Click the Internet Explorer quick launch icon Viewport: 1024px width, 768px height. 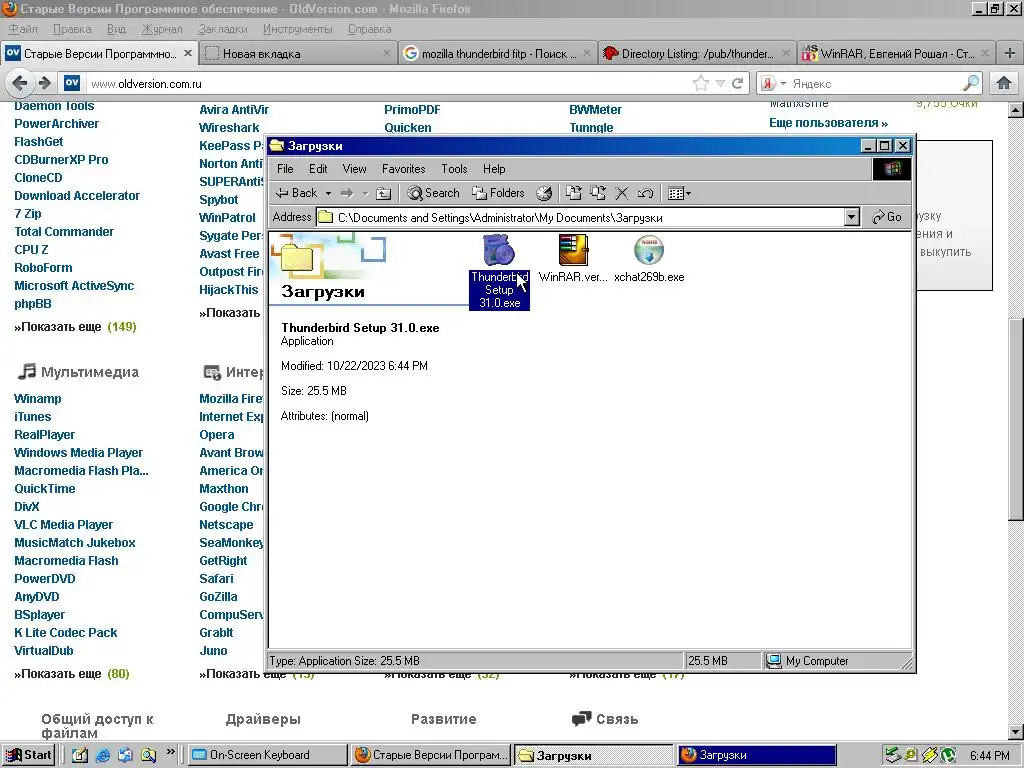click(103, 755)
